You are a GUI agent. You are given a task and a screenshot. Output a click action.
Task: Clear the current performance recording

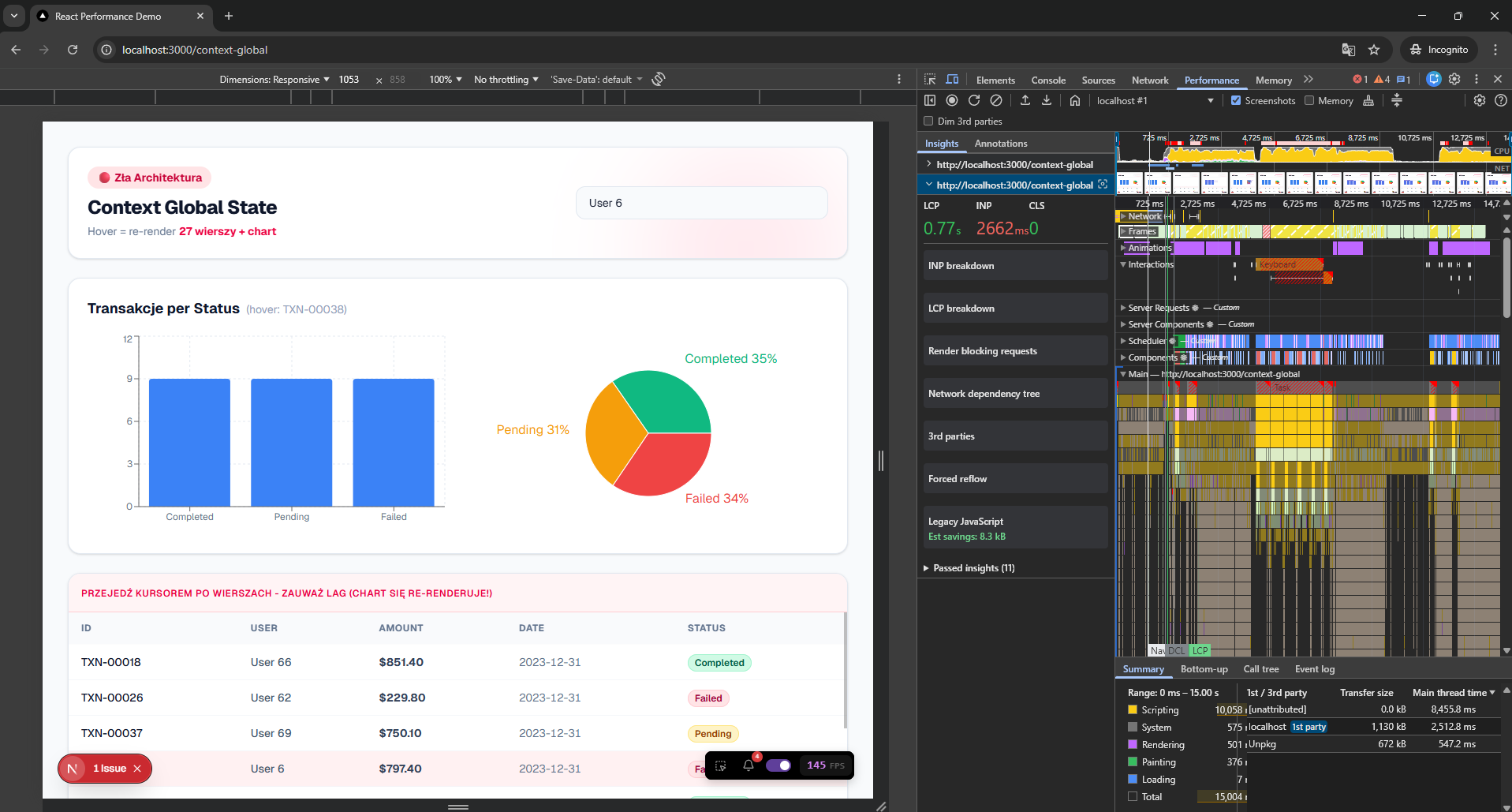[x=996, y=100]
